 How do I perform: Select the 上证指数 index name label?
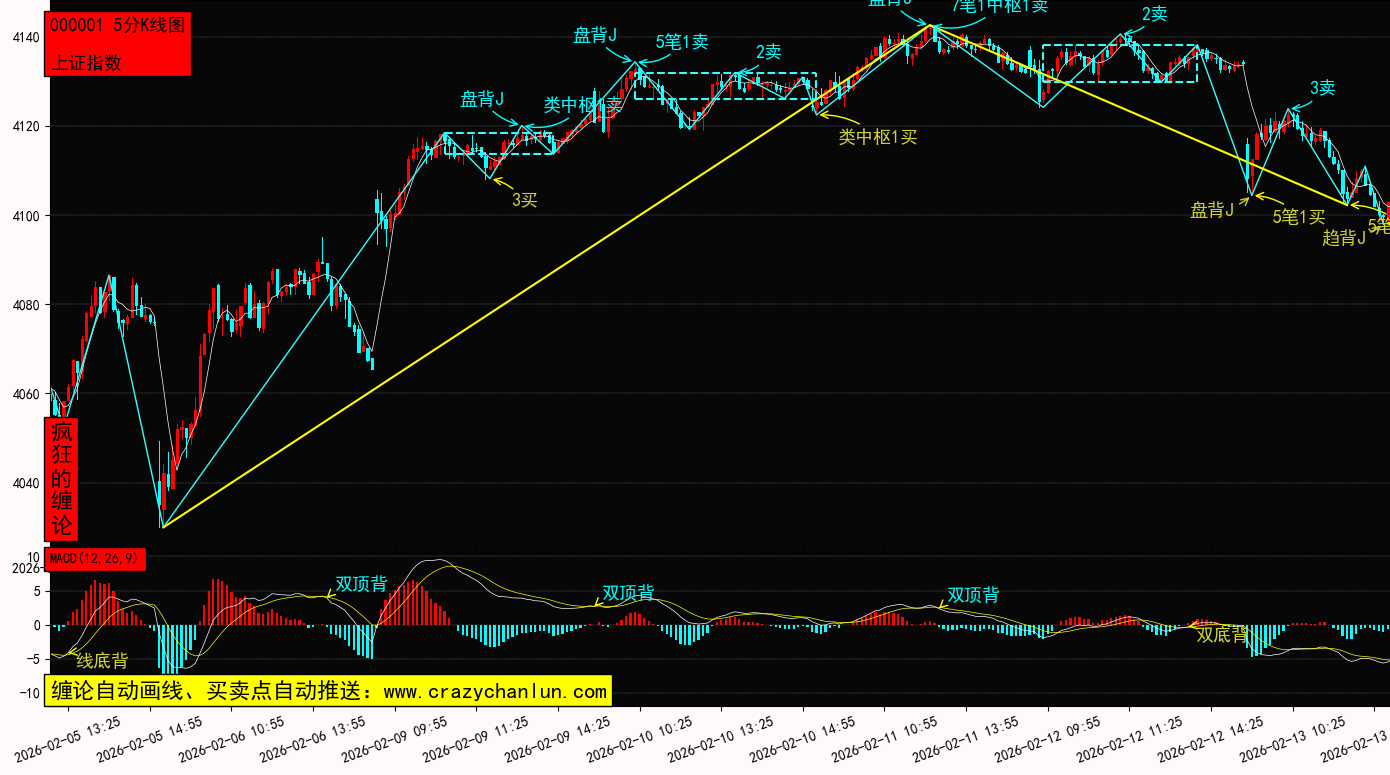coord(86,62)
